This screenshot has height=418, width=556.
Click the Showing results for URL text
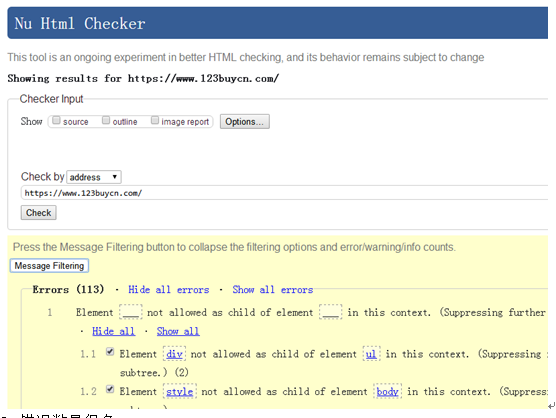click(143, 78)
